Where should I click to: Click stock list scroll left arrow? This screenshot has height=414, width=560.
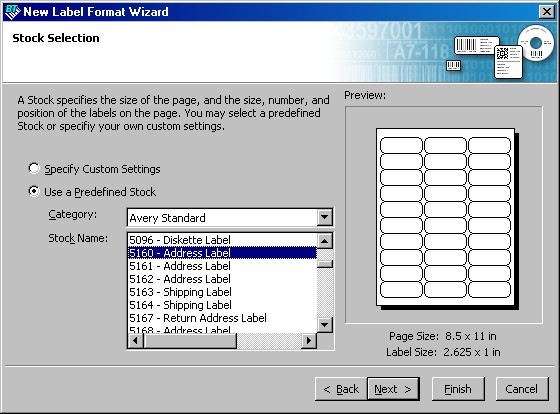click(135, 341)
